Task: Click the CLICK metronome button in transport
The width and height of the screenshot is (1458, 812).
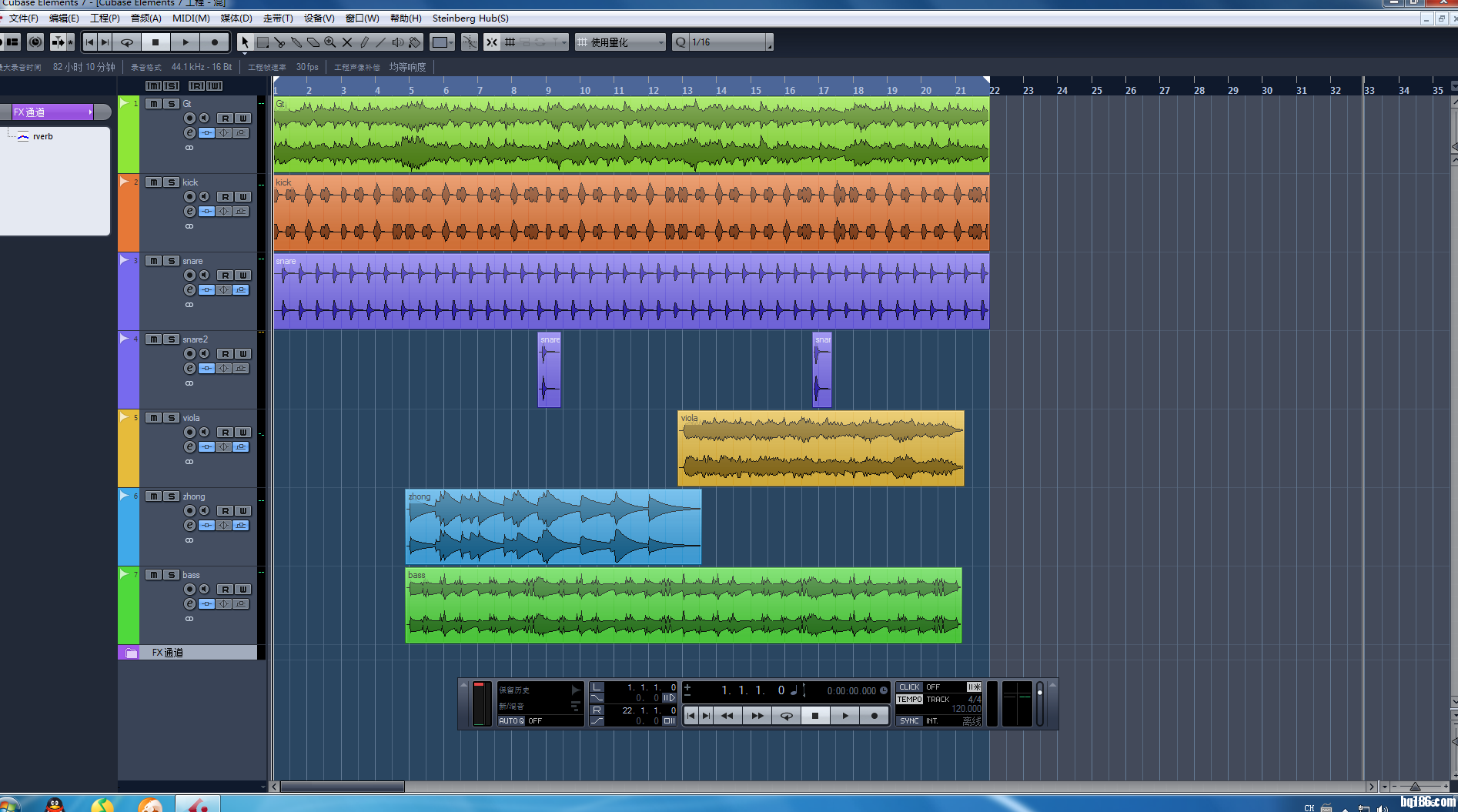Action: pyautogui.click(x=909, y=687)
